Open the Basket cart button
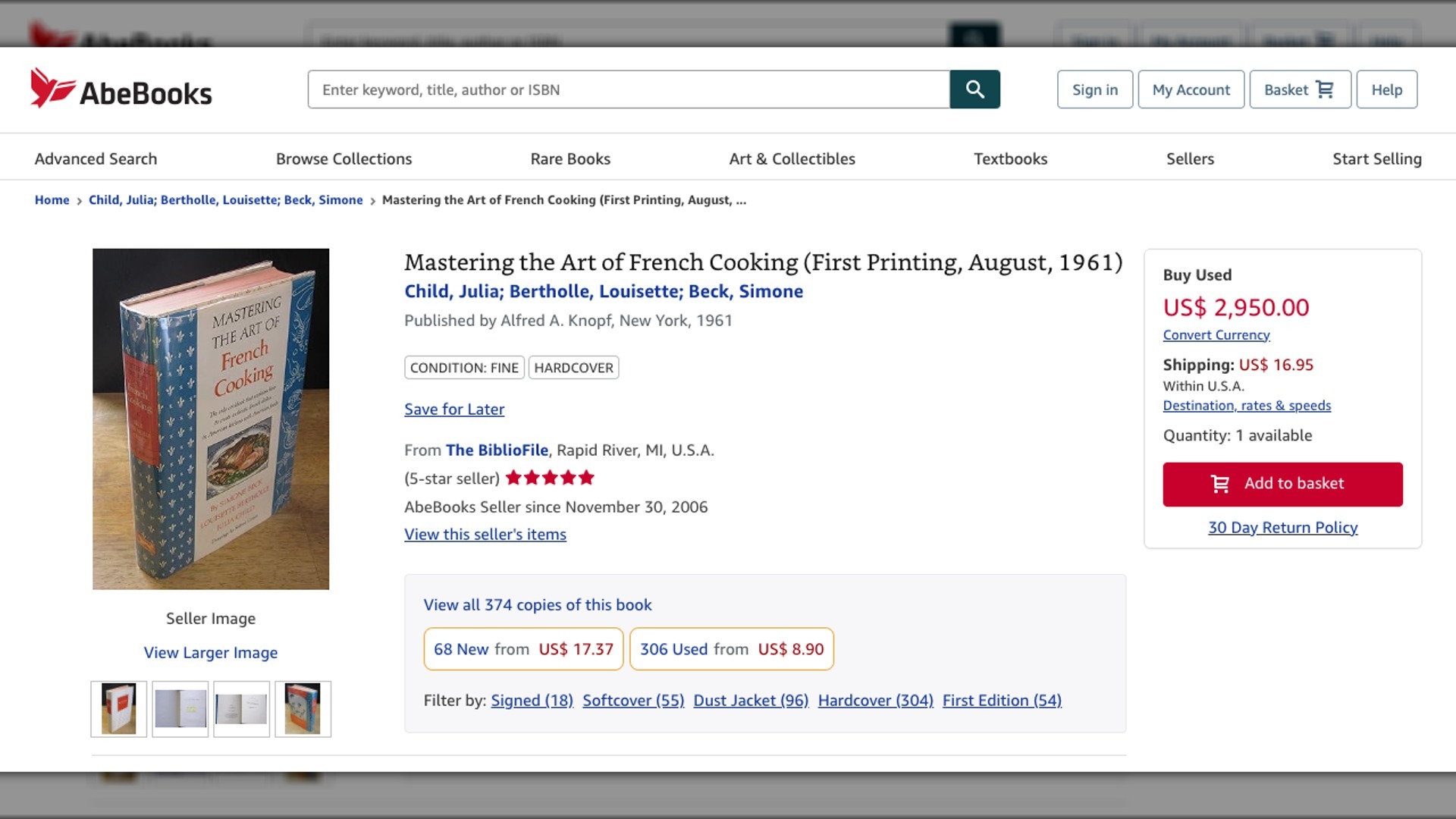This screenshot has height=819, width=1456. 1299,89
